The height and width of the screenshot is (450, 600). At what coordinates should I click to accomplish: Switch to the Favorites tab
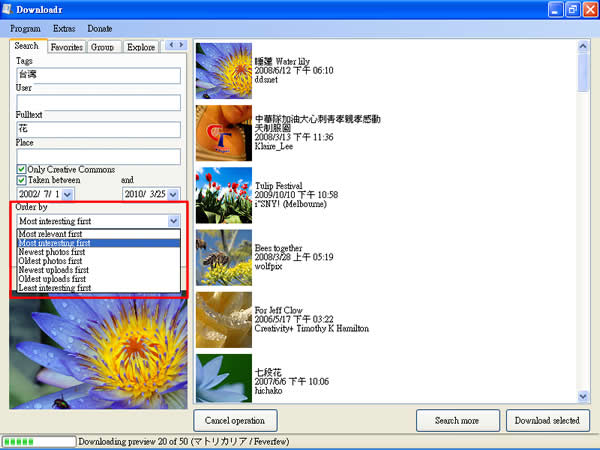(x=67, y=47)
